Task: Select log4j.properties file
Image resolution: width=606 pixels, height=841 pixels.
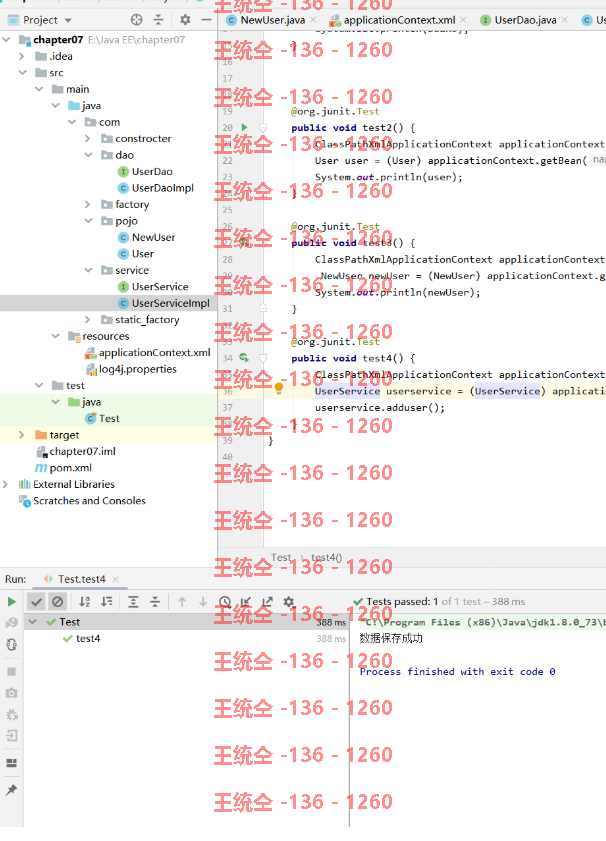Action: pyautogui.click(x=137, y=369)
